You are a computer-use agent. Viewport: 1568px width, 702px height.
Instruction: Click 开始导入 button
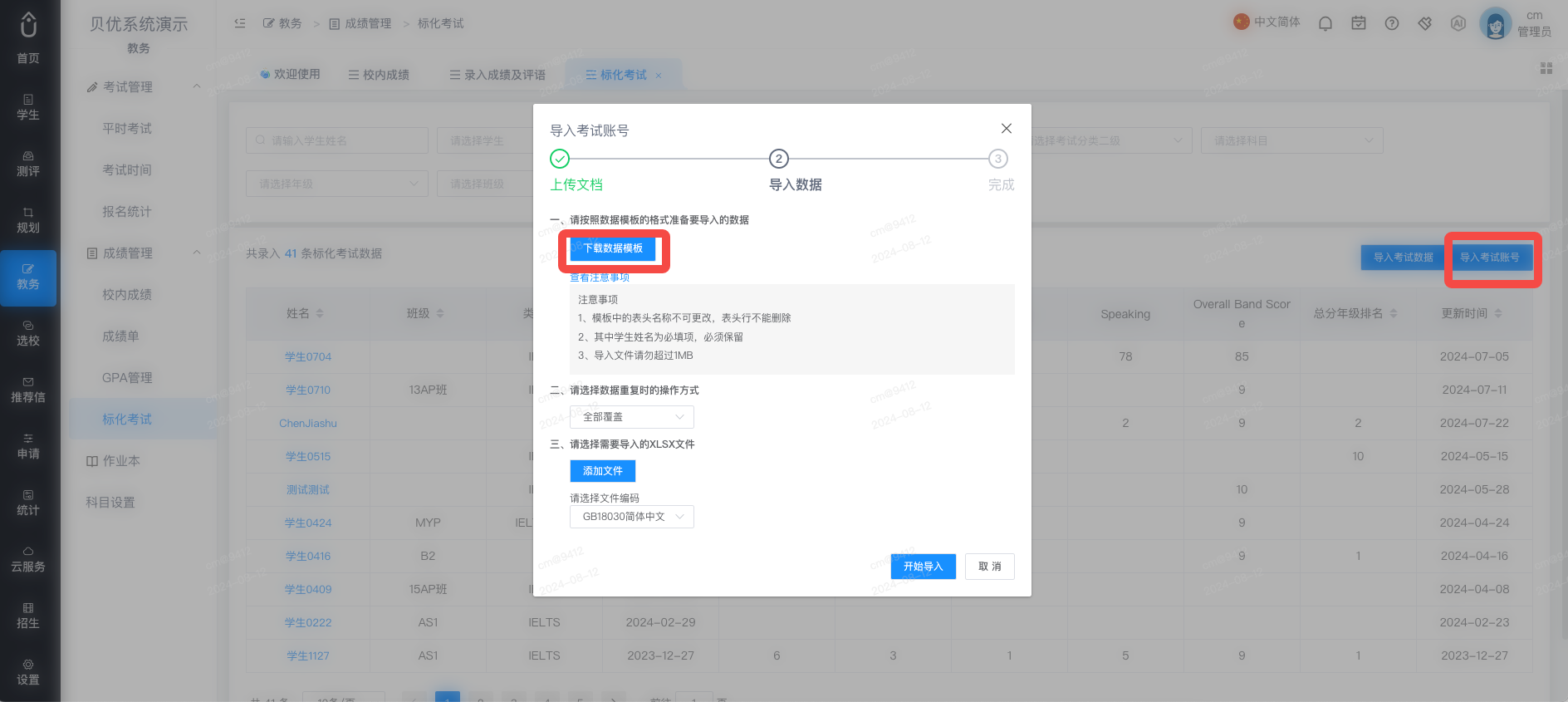924,567
